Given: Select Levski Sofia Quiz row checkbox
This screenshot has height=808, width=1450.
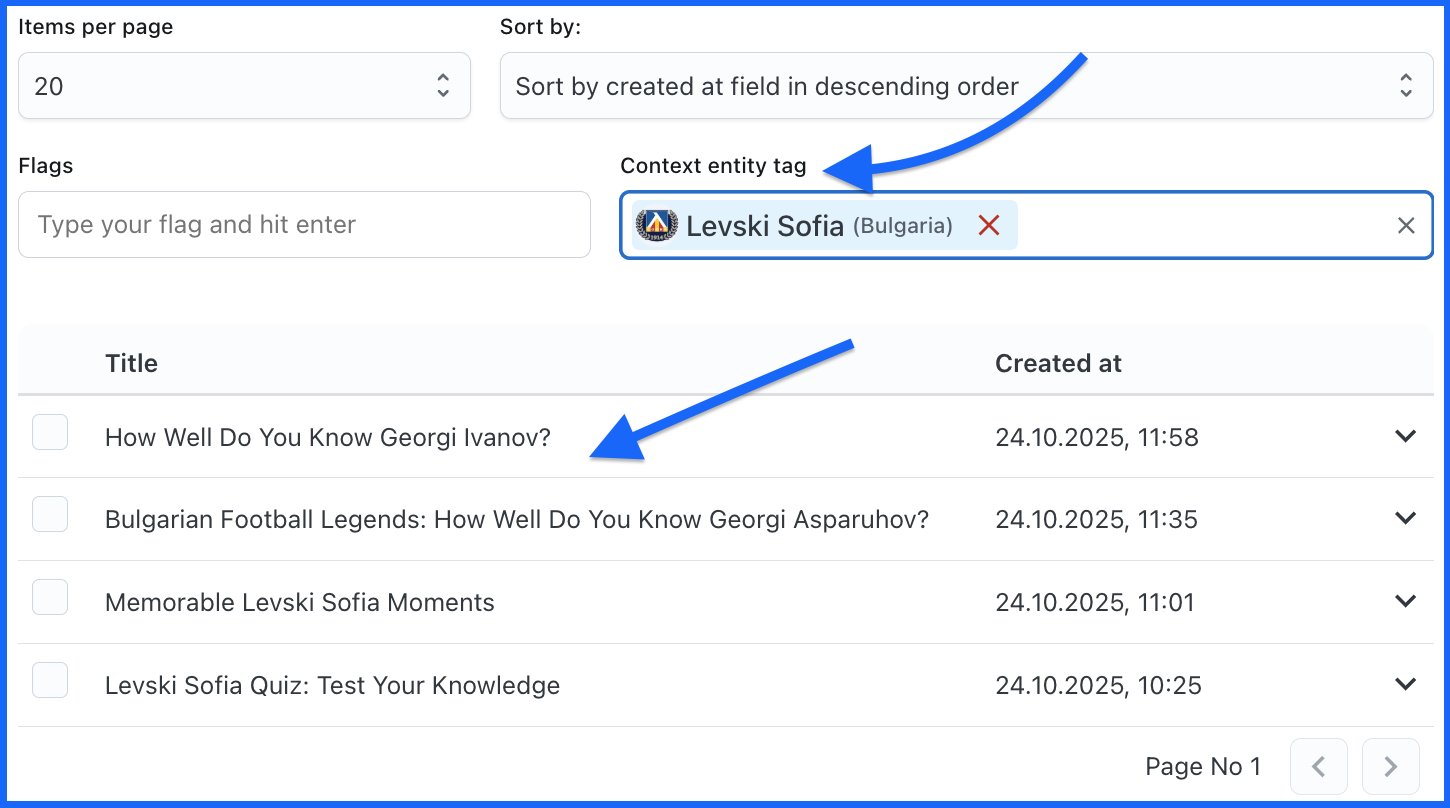Looking at the screenshot, I should pyautogui.click(x=50, y=680).
